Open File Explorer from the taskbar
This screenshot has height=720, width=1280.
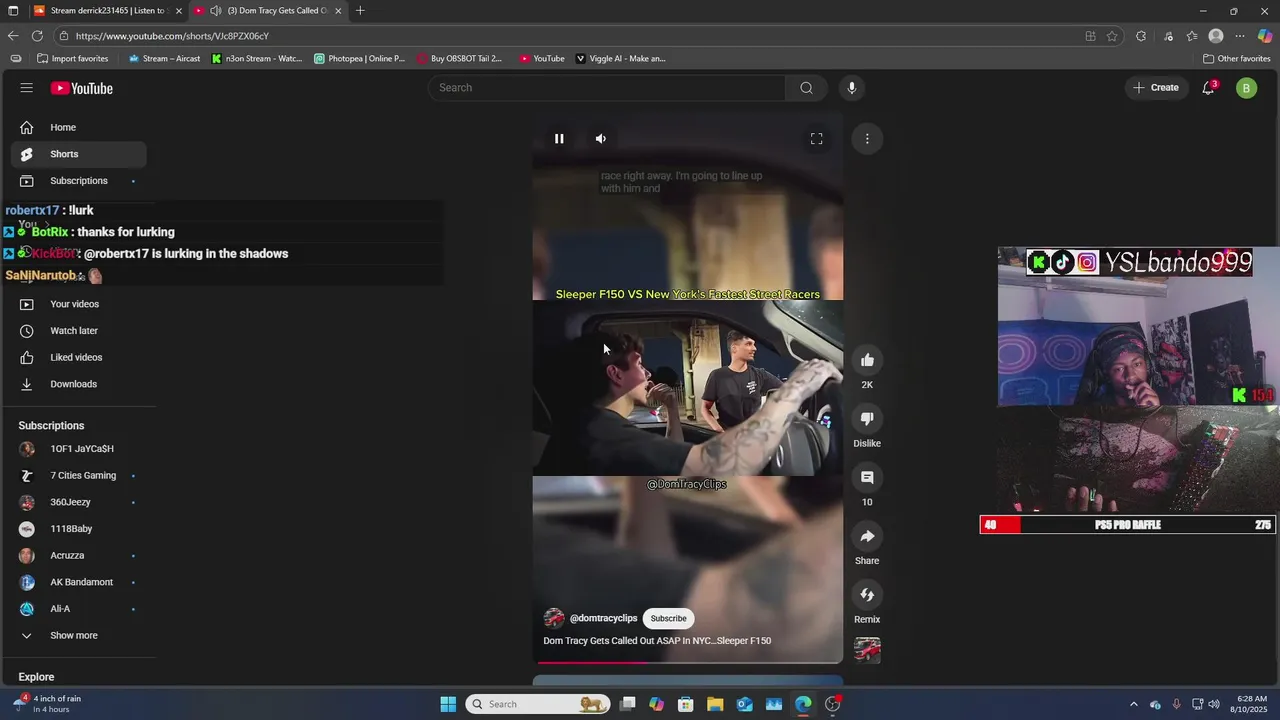click(715, 704)
